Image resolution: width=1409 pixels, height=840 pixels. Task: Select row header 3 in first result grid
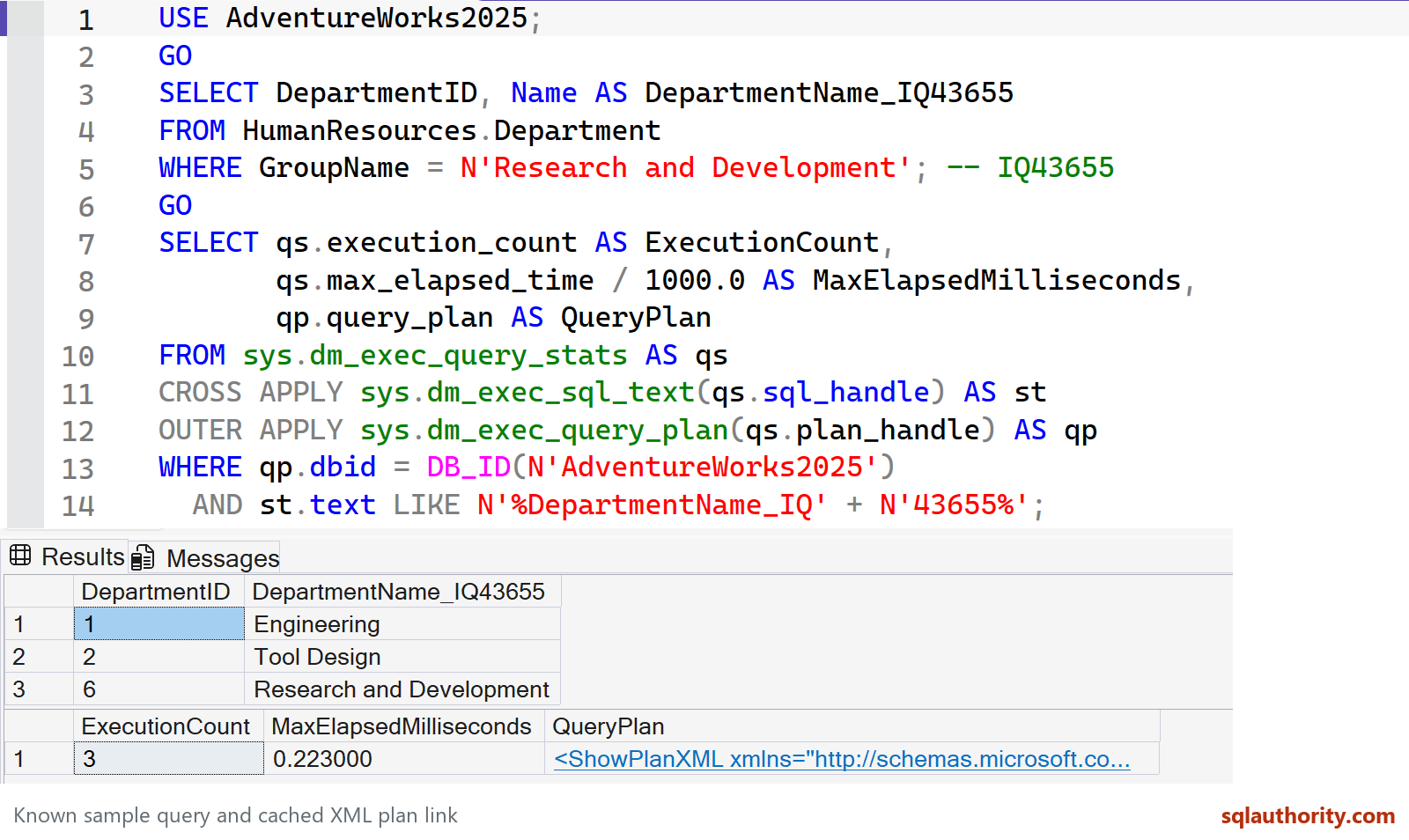[x=39, y=689]
